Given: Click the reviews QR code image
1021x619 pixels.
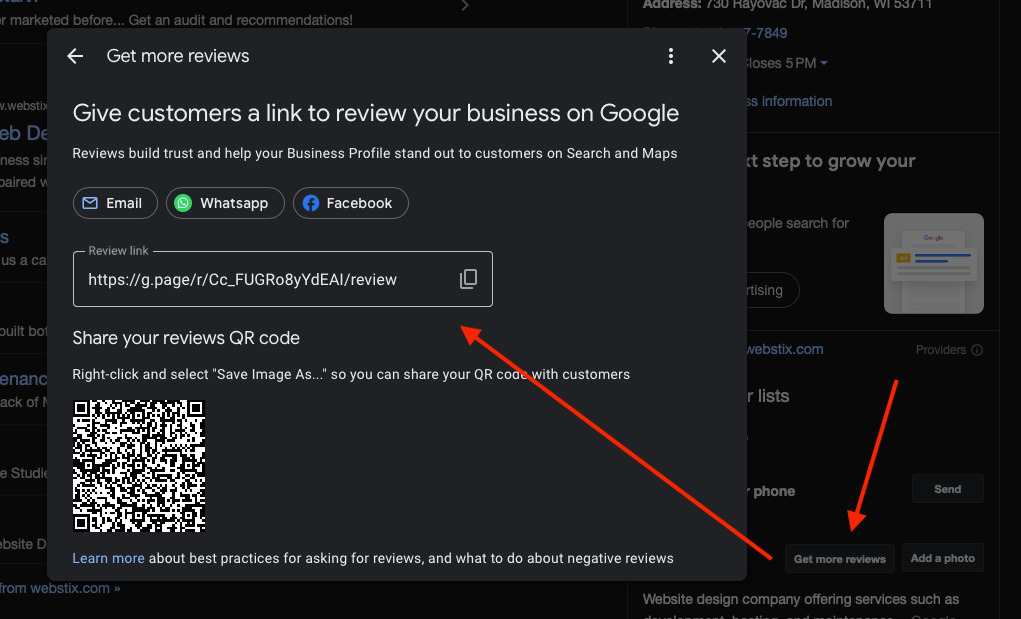Looking at the screenshot, I should pos(138,466).
